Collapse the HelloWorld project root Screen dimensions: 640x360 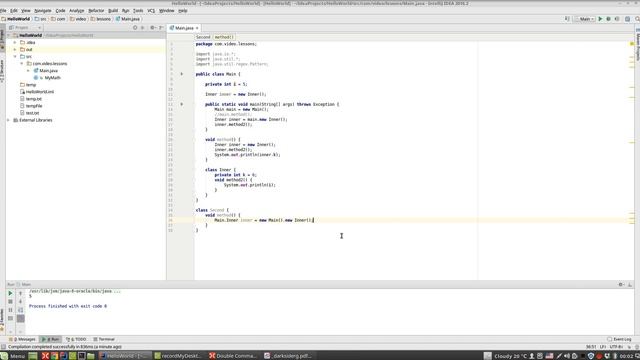[x=8, y=36]
